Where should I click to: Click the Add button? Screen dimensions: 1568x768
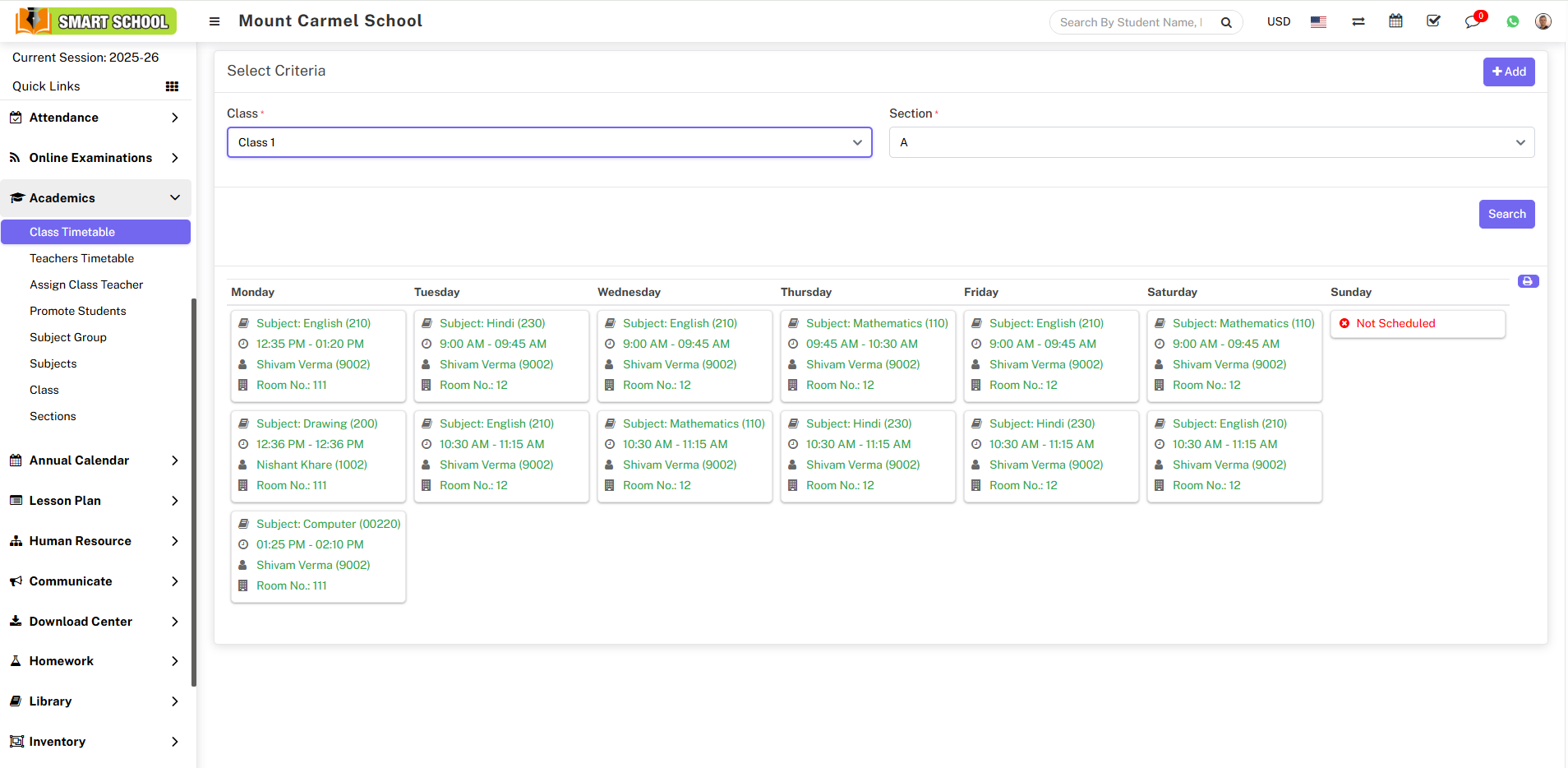pos(1508,72)
